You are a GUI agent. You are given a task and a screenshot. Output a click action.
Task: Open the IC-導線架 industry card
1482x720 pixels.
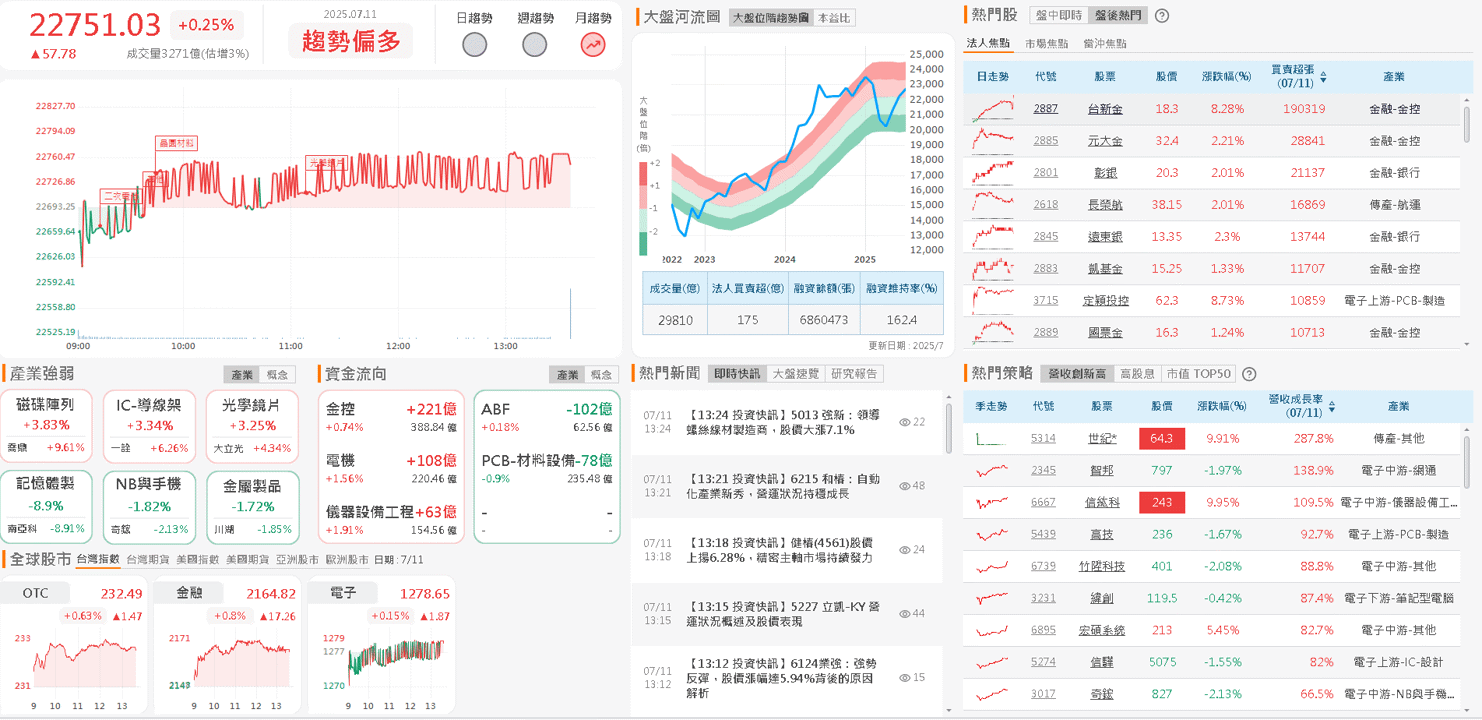coord(149,424)
